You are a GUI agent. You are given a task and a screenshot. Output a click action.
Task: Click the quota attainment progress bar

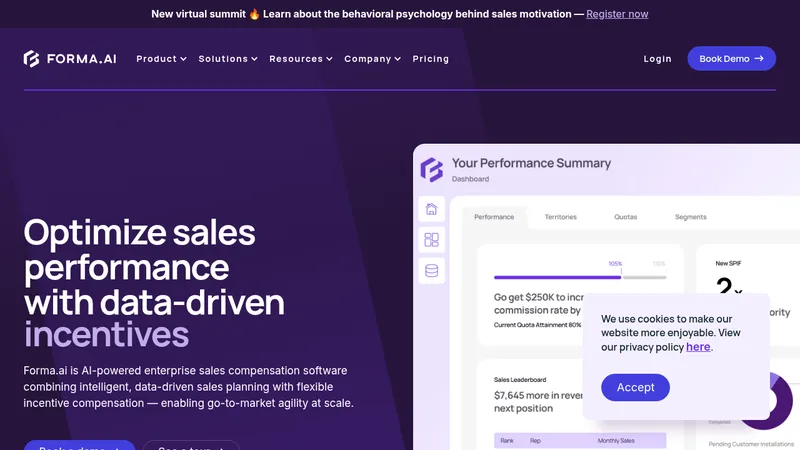tap(580, 277)
